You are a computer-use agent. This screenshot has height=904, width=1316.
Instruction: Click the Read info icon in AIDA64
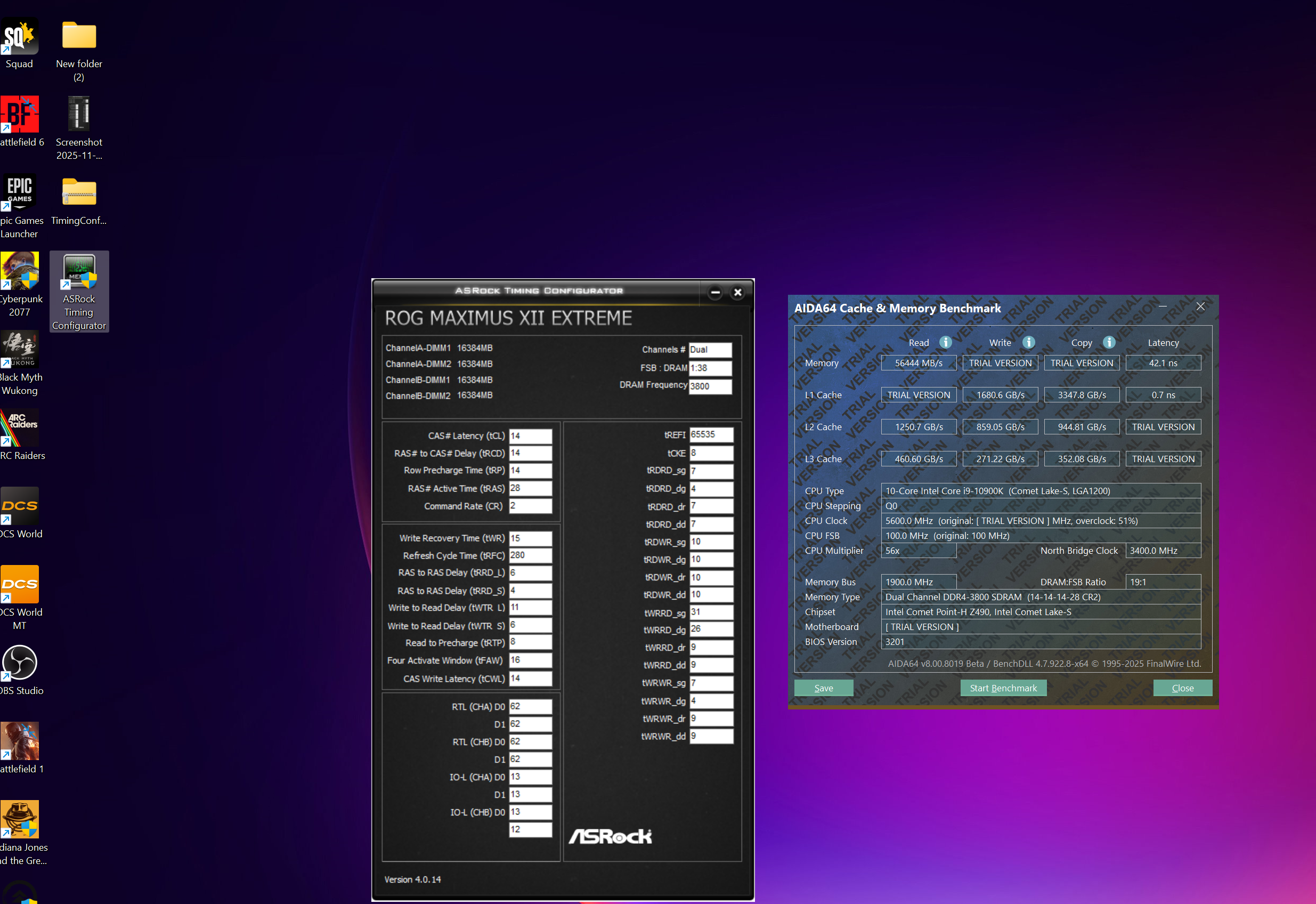(x=945, y=342)
